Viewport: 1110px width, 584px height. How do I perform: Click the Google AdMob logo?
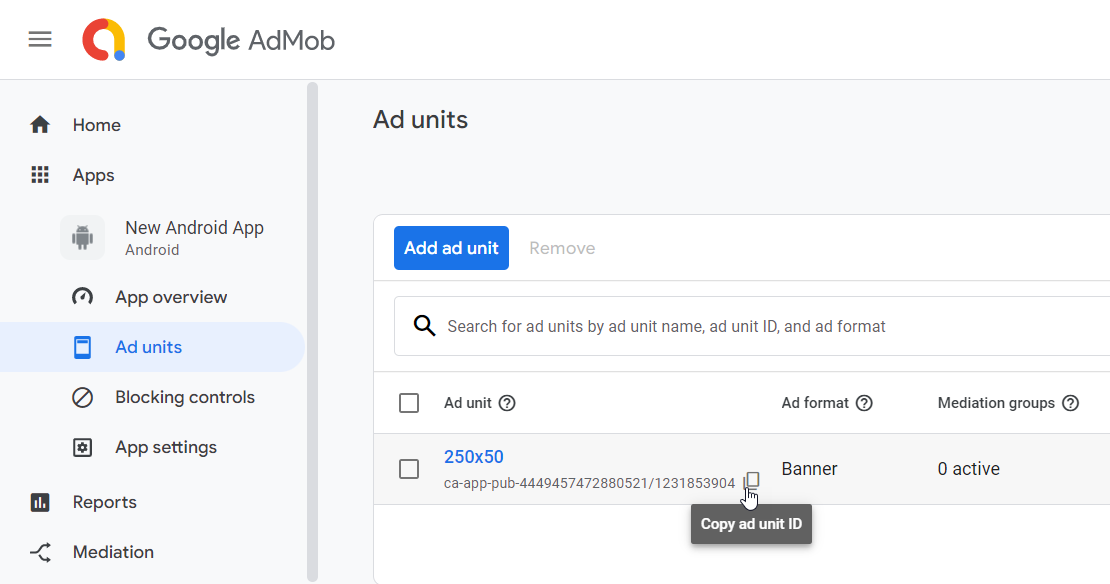pos(208,40)
